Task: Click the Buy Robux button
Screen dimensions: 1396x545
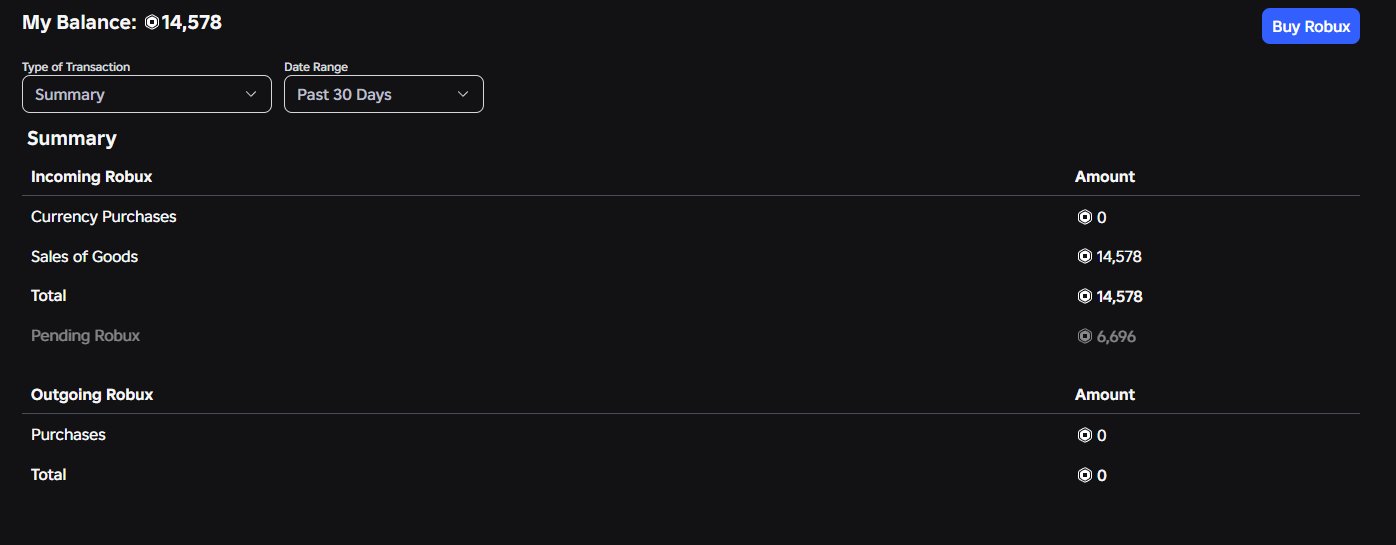Action: 1311,27
